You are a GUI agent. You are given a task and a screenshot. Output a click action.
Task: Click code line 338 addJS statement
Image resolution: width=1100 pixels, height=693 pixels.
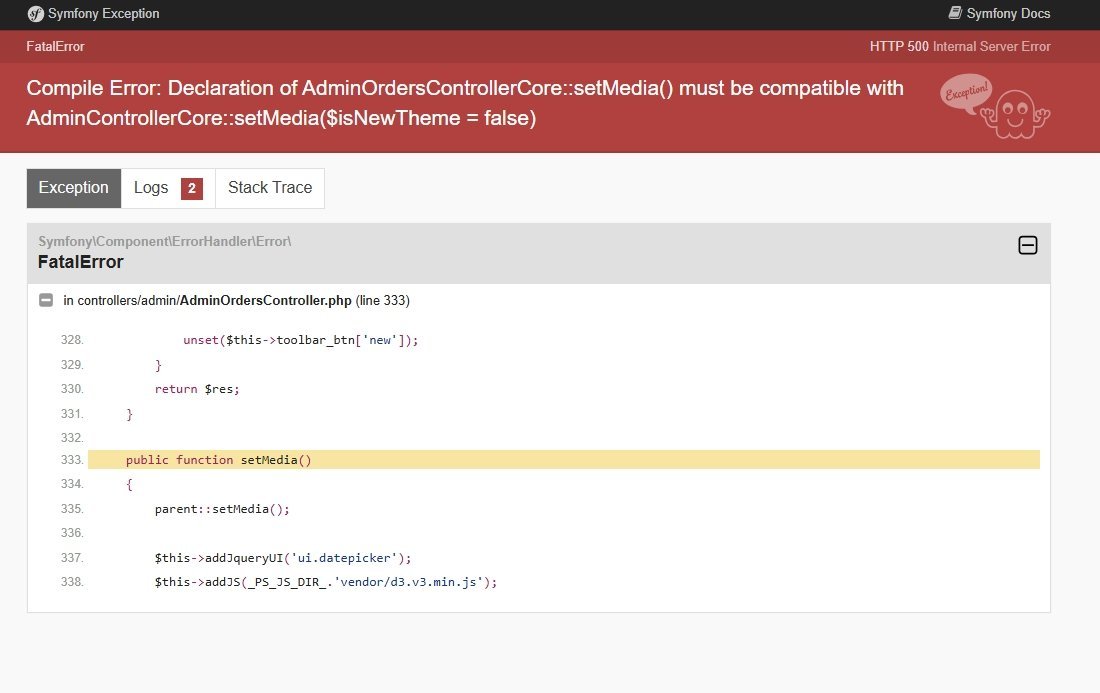[x=325, y=582]
